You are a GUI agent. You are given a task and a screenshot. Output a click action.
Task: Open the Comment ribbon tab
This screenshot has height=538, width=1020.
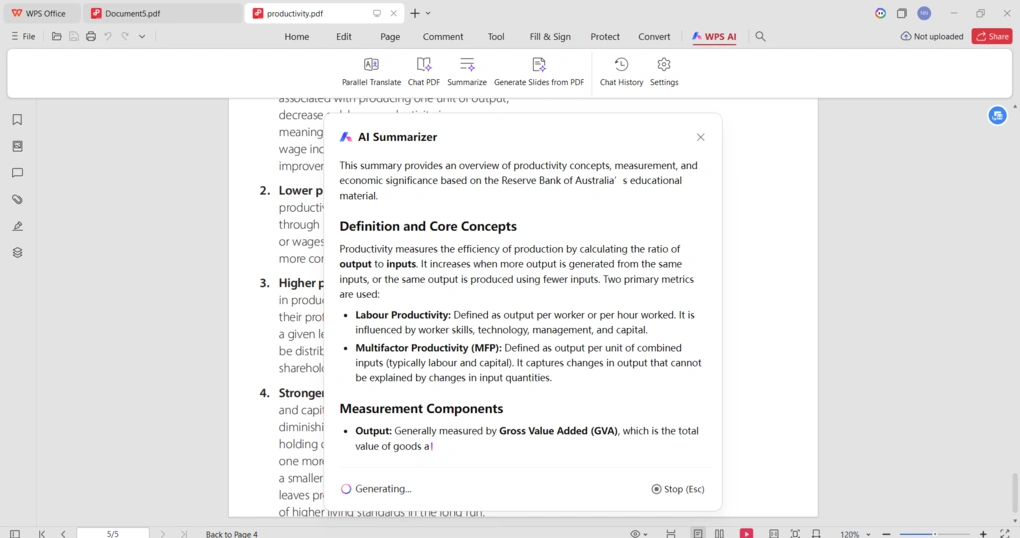pos(443,36)
